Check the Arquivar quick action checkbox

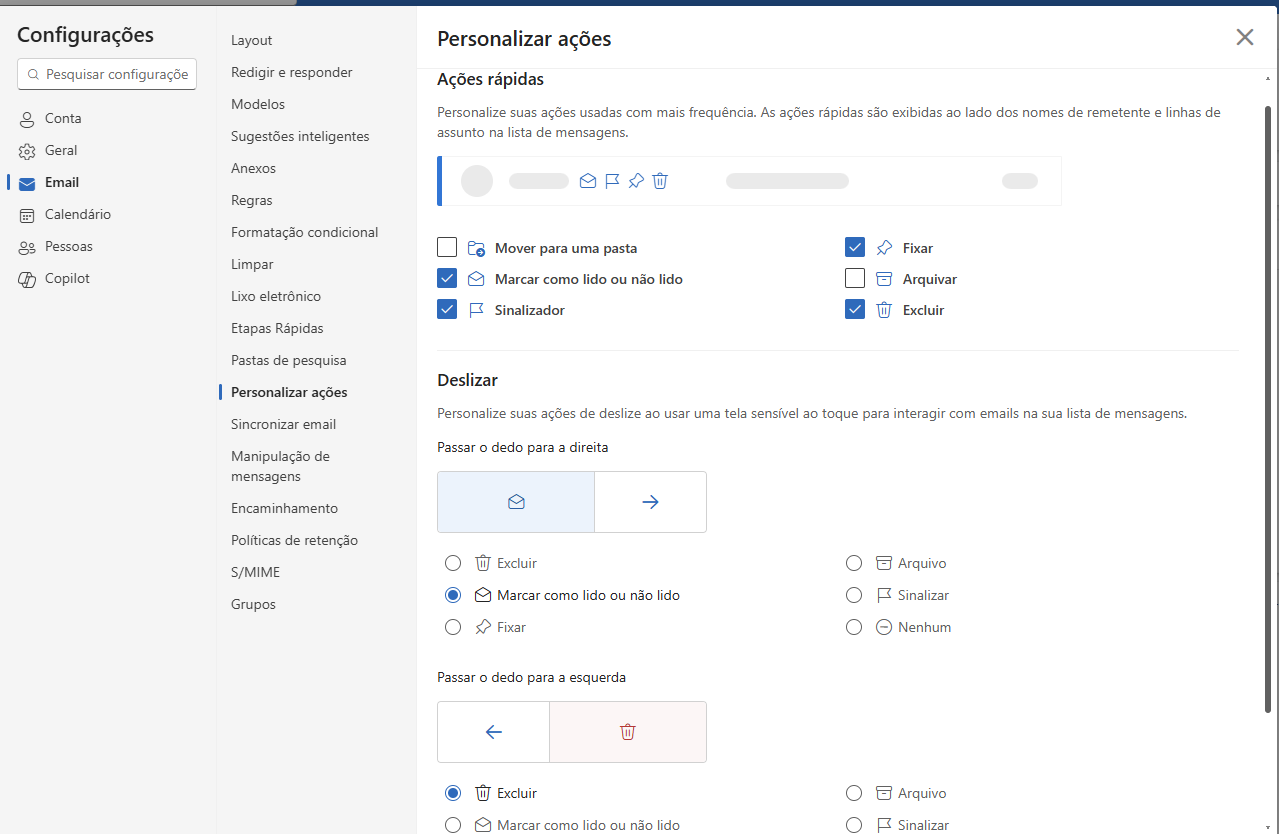[855, 278]
